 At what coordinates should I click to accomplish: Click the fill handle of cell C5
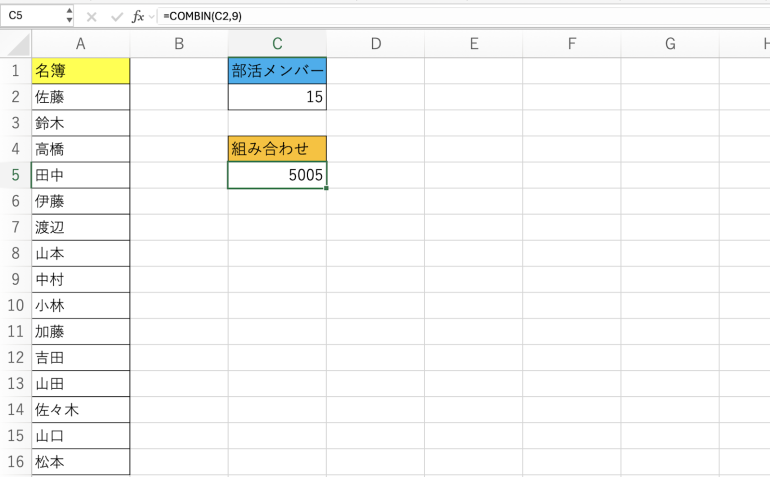tap(326, 188)
